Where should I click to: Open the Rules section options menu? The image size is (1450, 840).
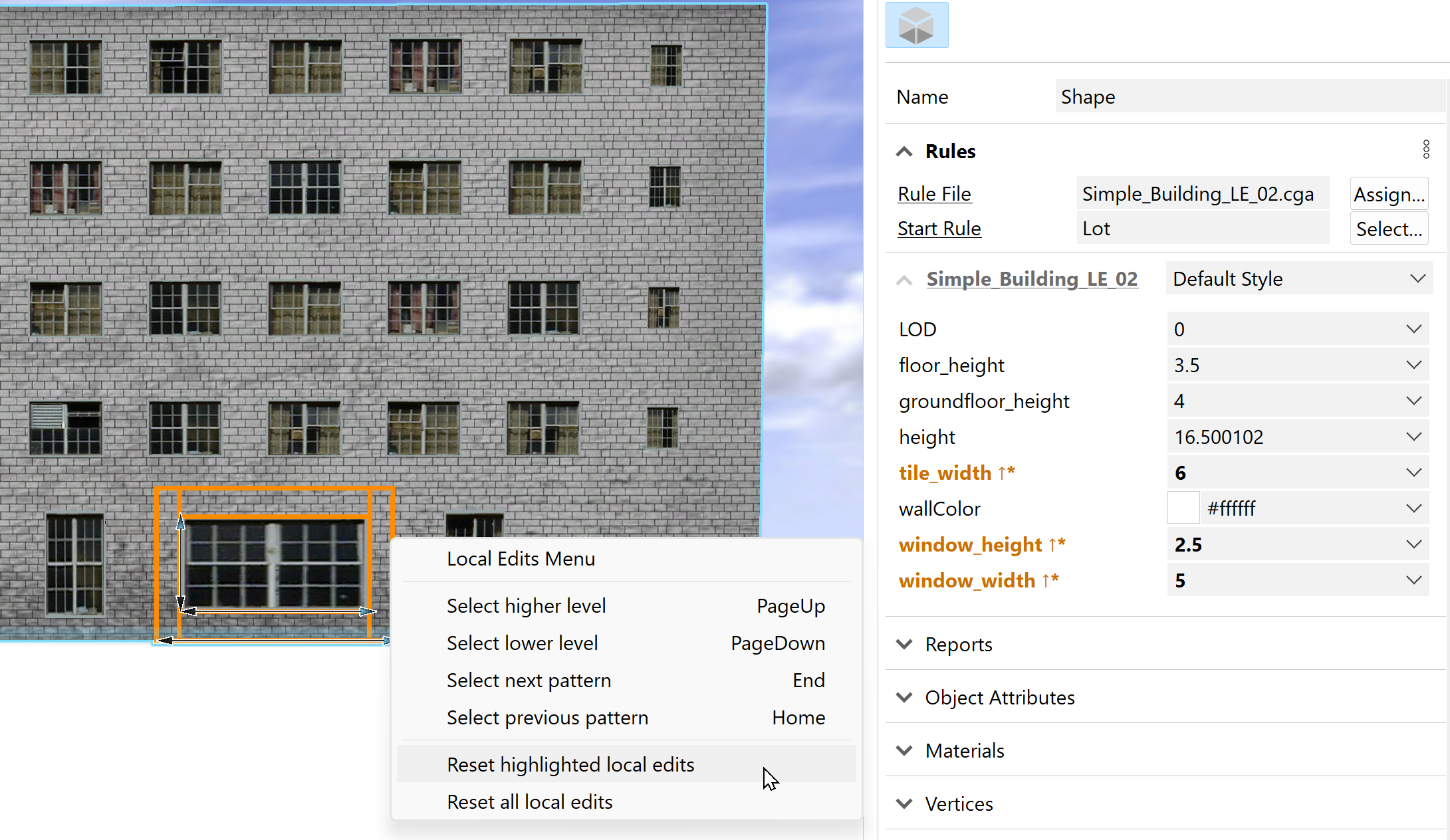1425,150
